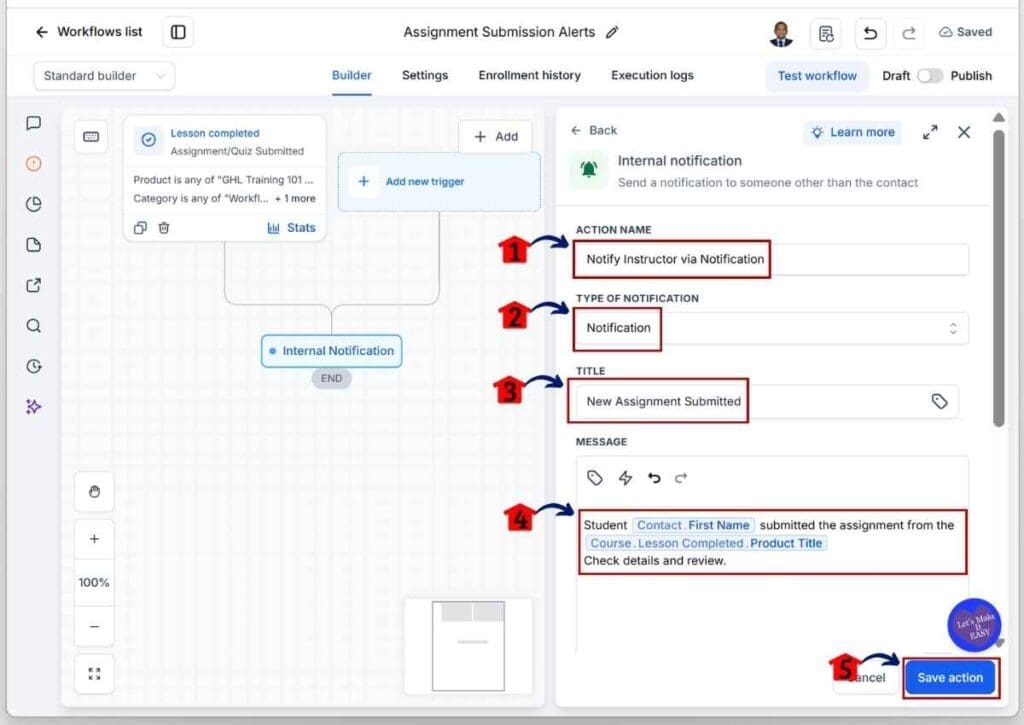This screenshot has width=1024, height=725.
Task: Undo the last workflow change
Action: click(x=870, y=33)
